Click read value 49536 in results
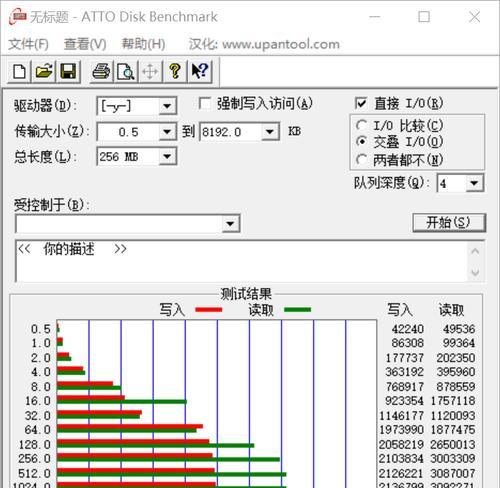 coord(459,329)
